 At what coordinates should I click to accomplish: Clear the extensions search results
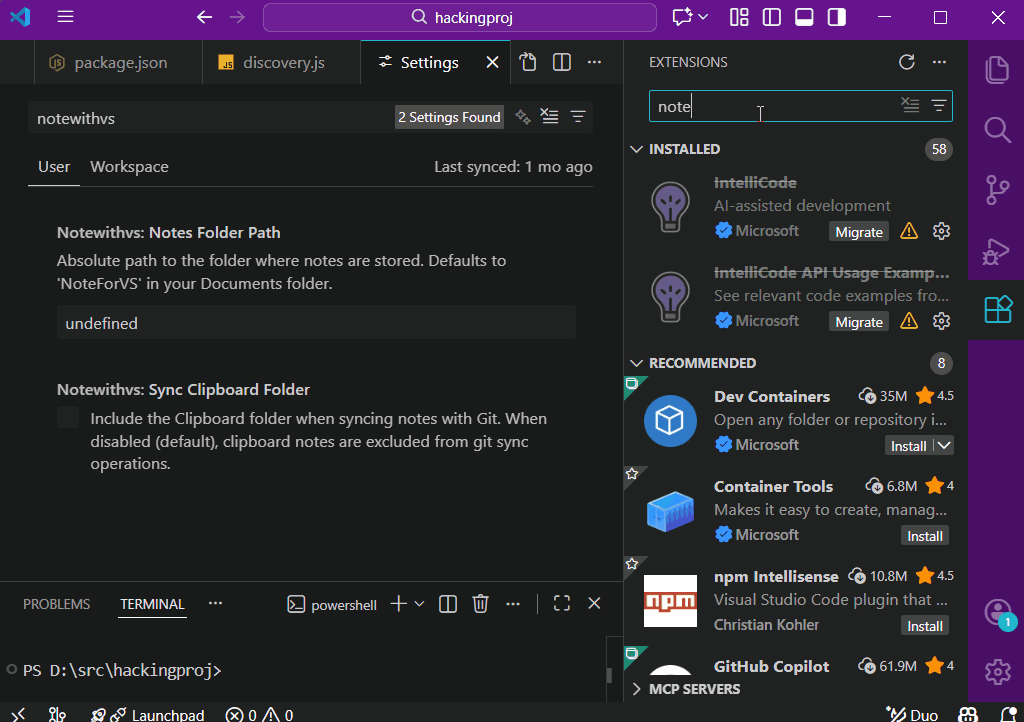click(x=910, y=105)
